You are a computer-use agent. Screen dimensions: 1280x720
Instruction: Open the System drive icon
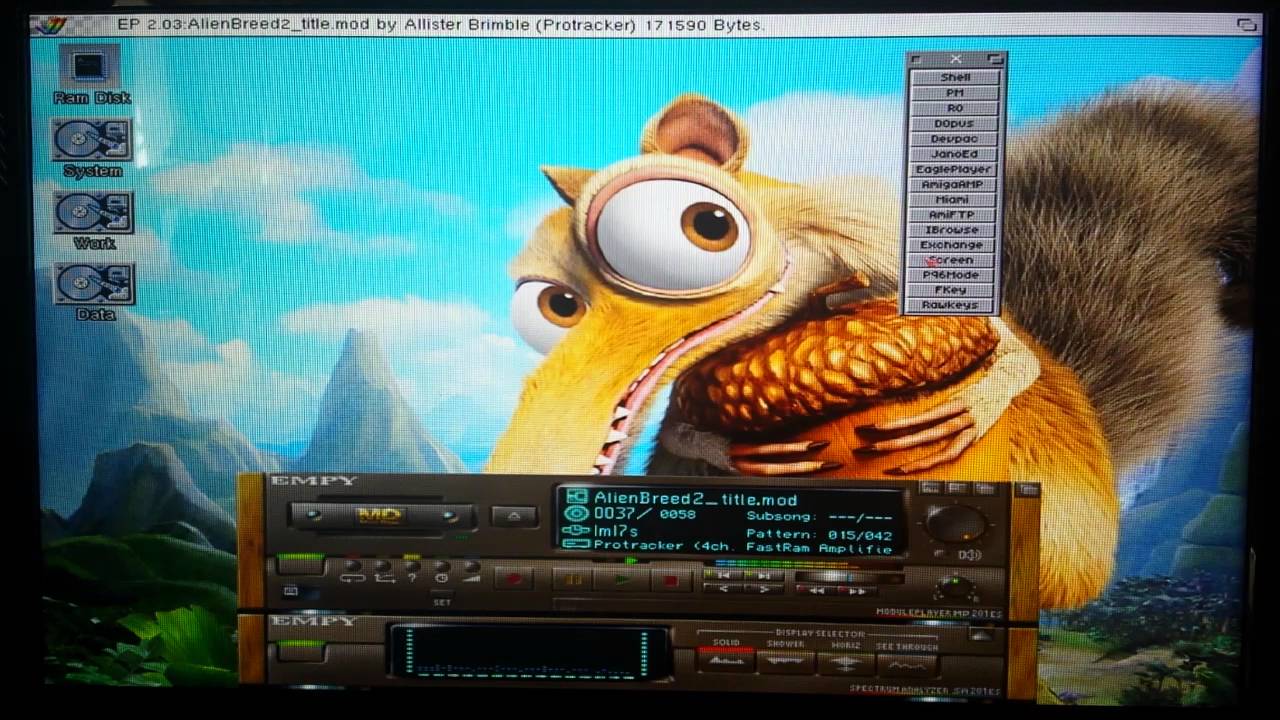(92, 149)
